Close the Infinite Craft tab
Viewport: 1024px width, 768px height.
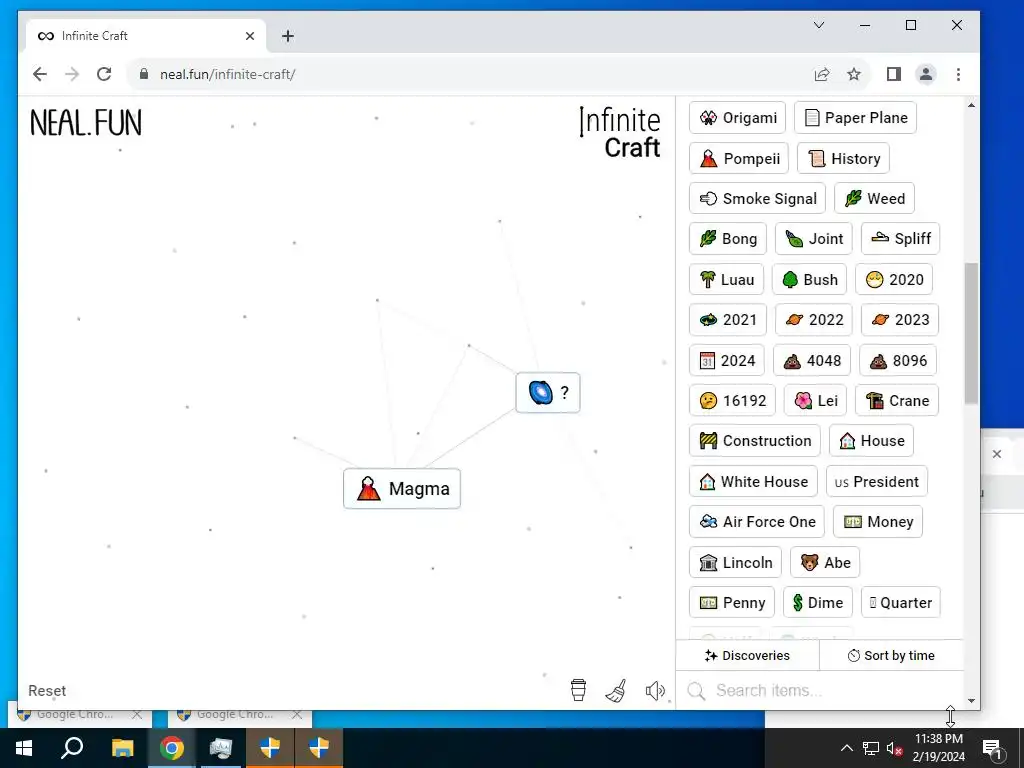(249, 36)
